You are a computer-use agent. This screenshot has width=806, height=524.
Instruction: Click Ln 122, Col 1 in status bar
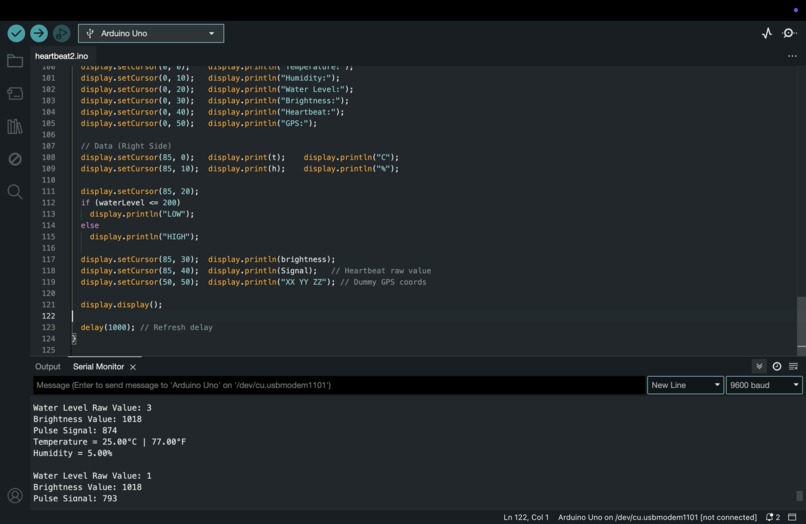[526, 517]
